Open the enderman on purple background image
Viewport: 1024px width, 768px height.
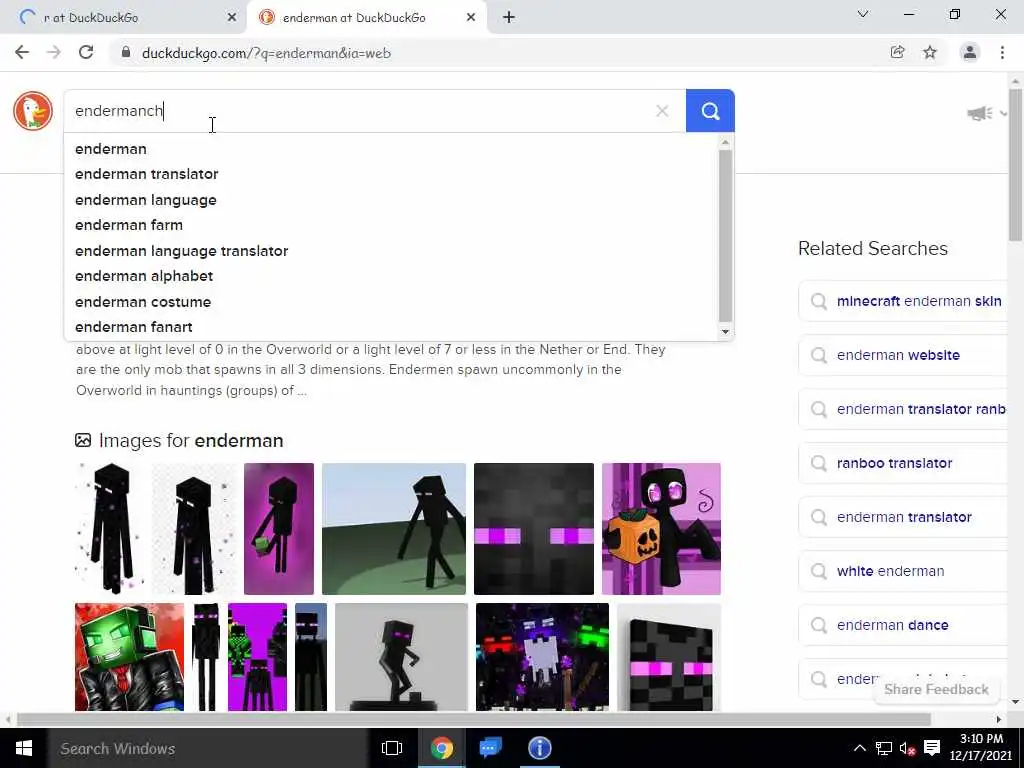tap(279, 529)
